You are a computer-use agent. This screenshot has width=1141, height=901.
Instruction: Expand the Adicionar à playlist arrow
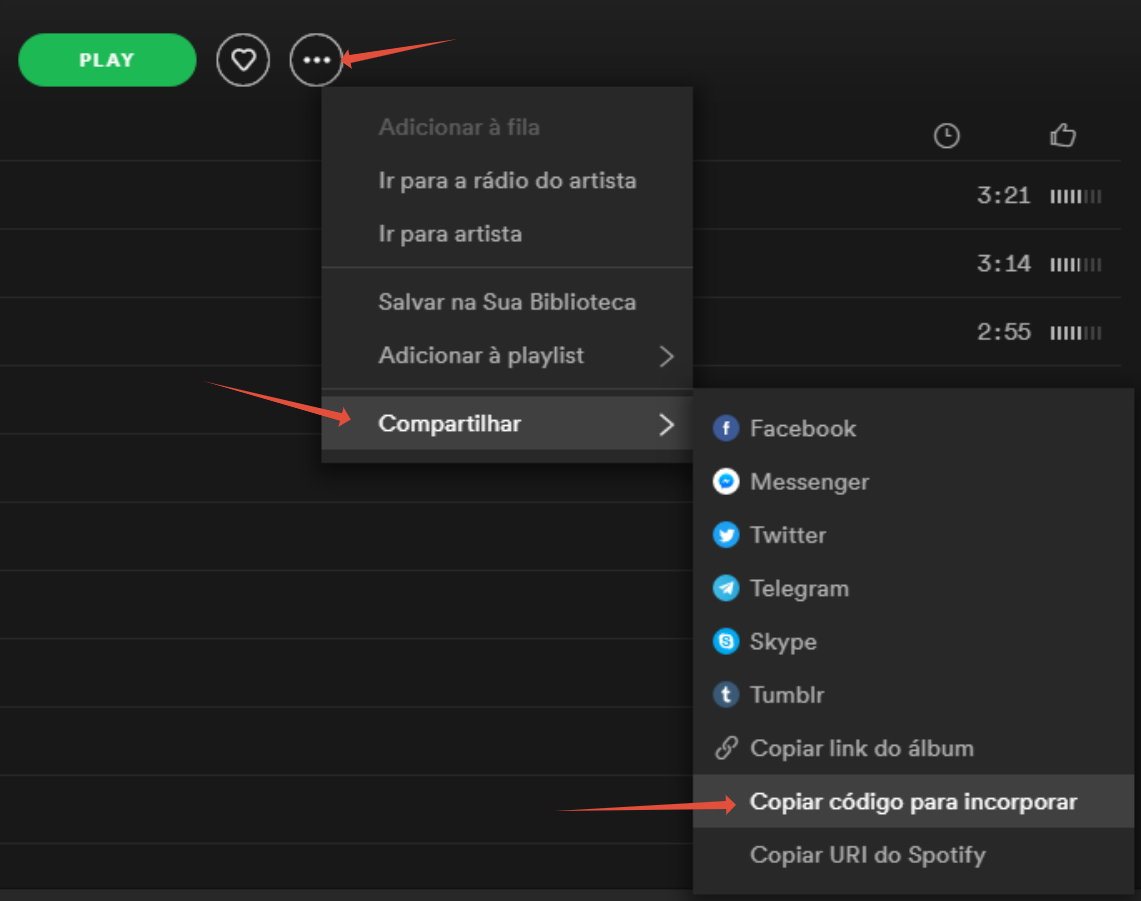point(667,356)
